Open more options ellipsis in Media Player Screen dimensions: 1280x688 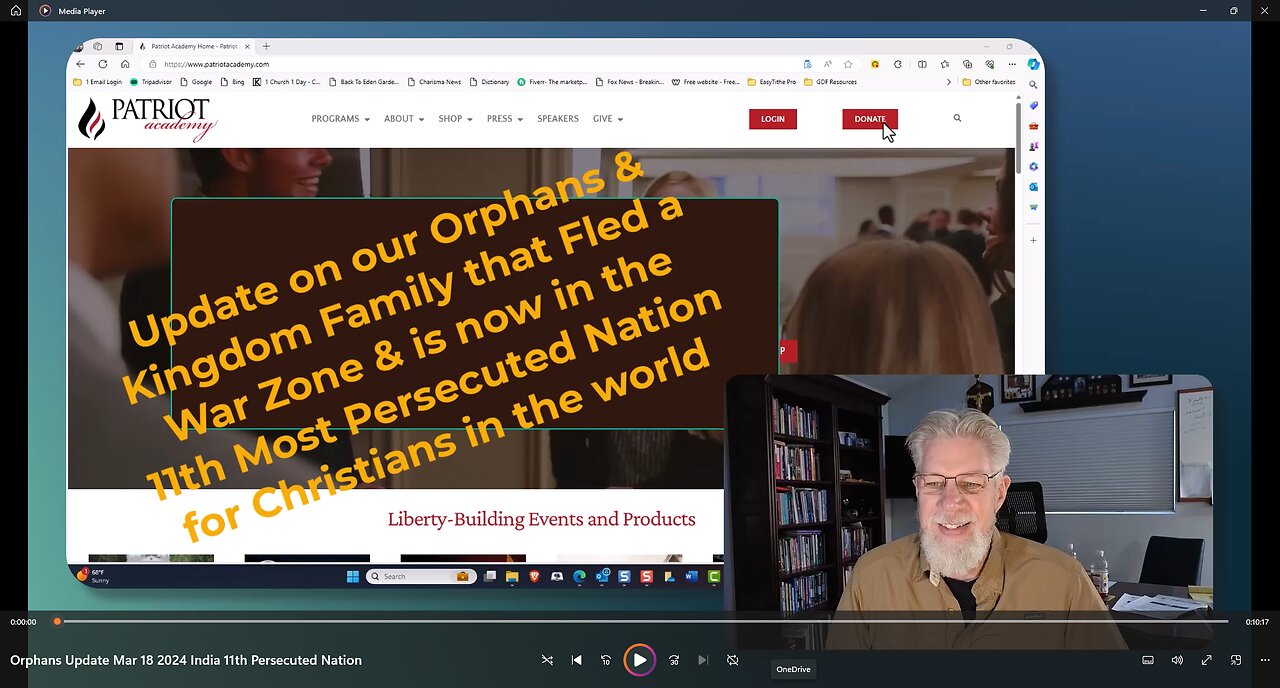point(1265,660)
